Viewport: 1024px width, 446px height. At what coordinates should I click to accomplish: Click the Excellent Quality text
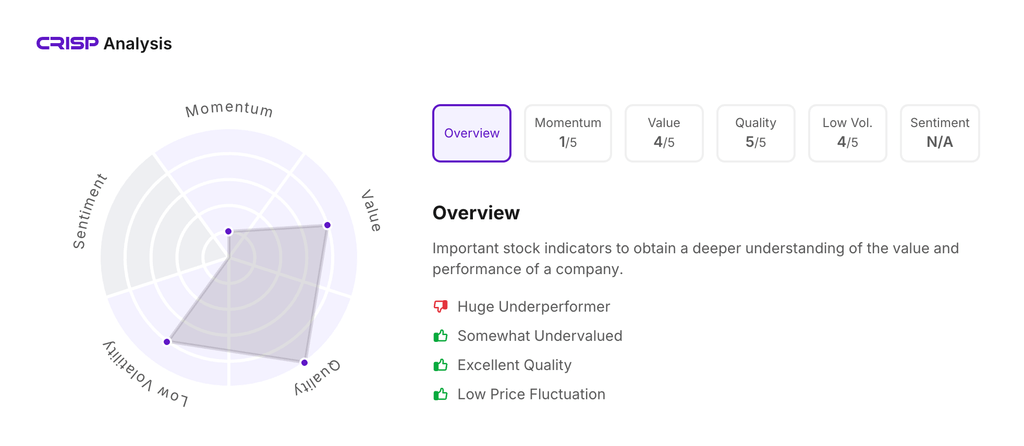click(x=514, y=365)
